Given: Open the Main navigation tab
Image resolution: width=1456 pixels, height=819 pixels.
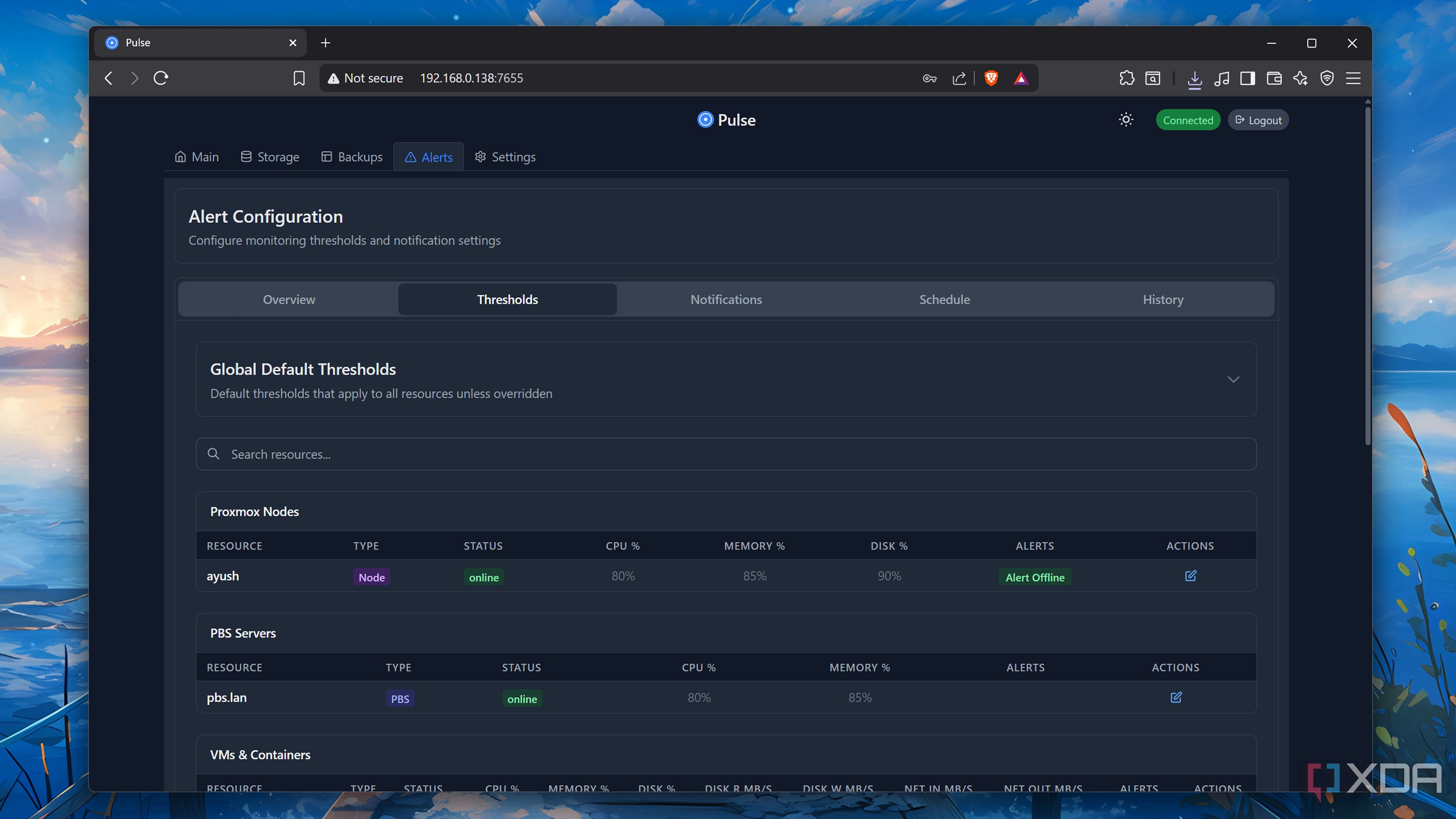Looking at the screenshot, I should click(x=197, y=157).
